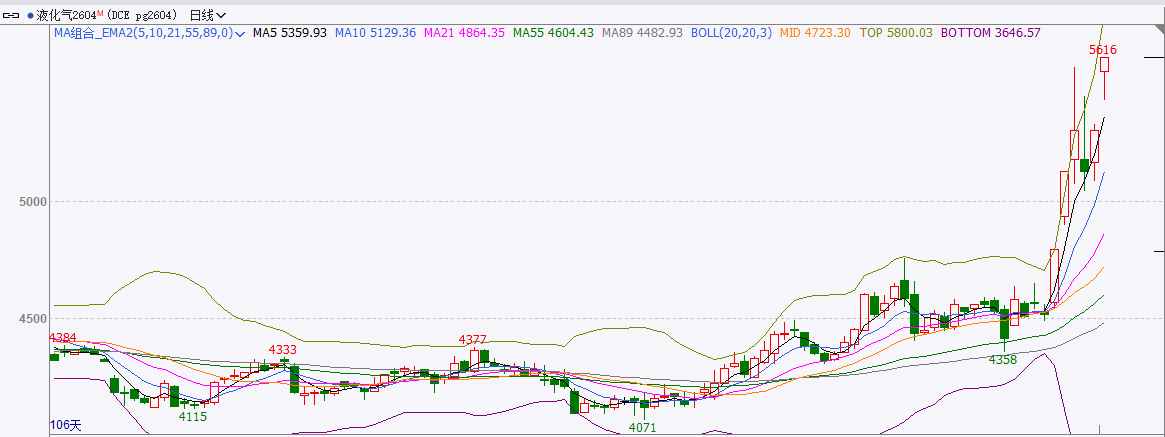Click the BOTTOM 3646.57 Bollinger label

(x=990, y=33)
